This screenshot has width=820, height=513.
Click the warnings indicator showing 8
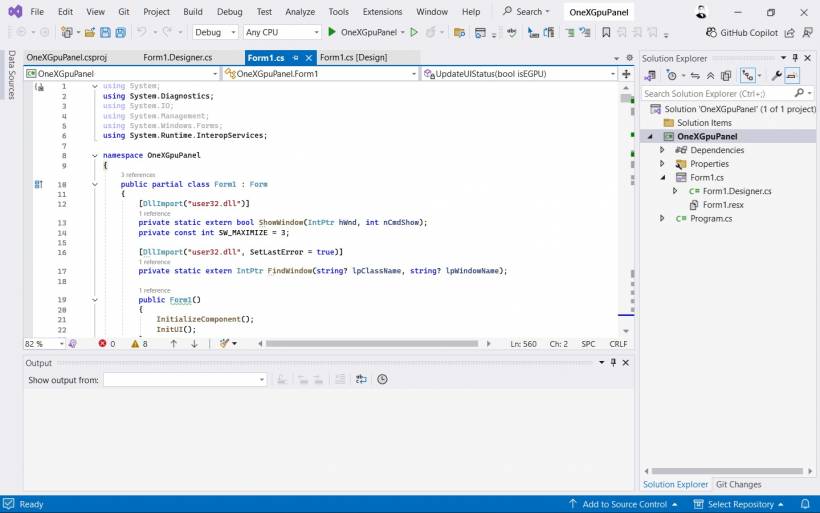[x=139, y=343]
